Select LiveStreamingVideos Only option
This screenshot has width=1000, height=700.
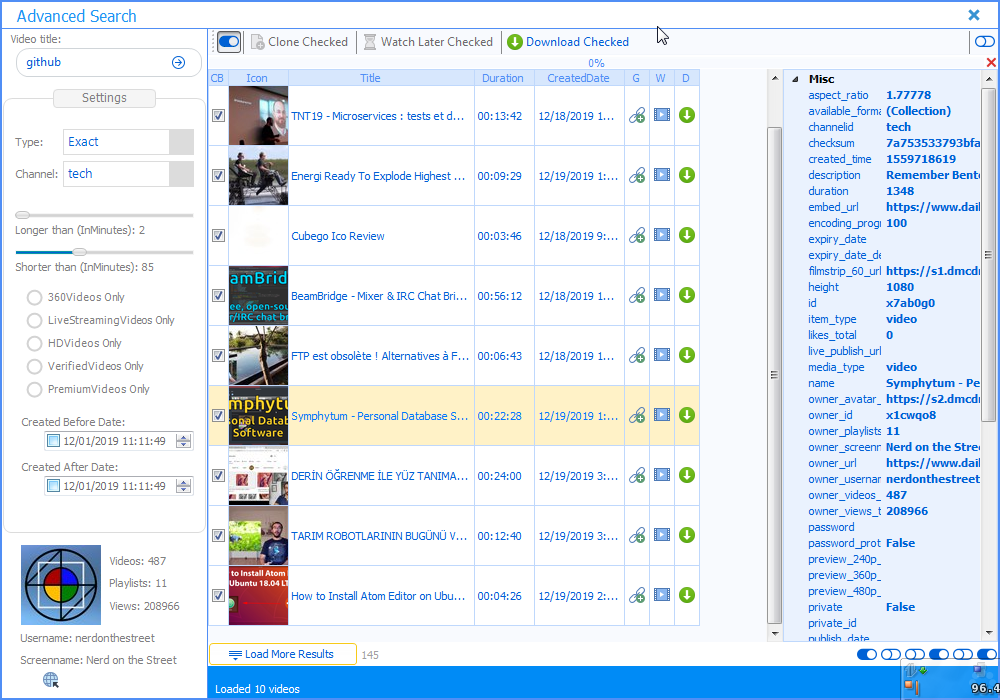(34, 320)
